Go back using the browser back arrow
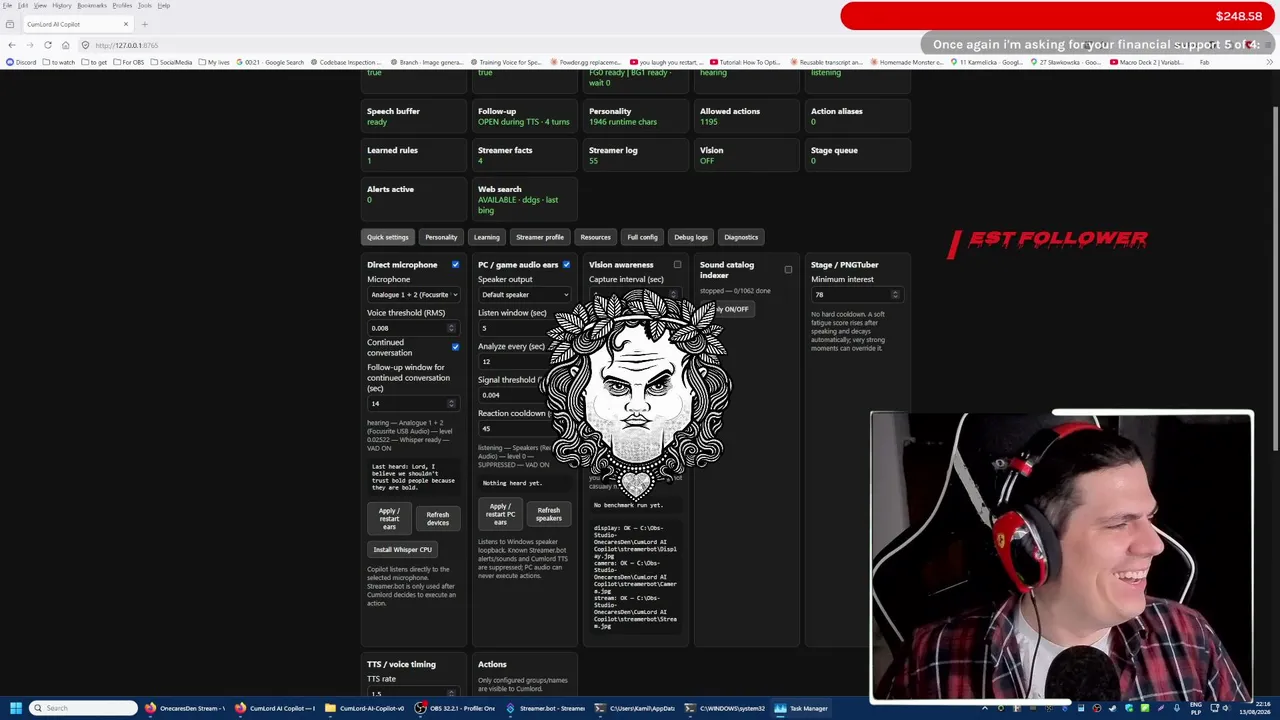This screenshot has height=720, width=1280. [x=11, y=45]
